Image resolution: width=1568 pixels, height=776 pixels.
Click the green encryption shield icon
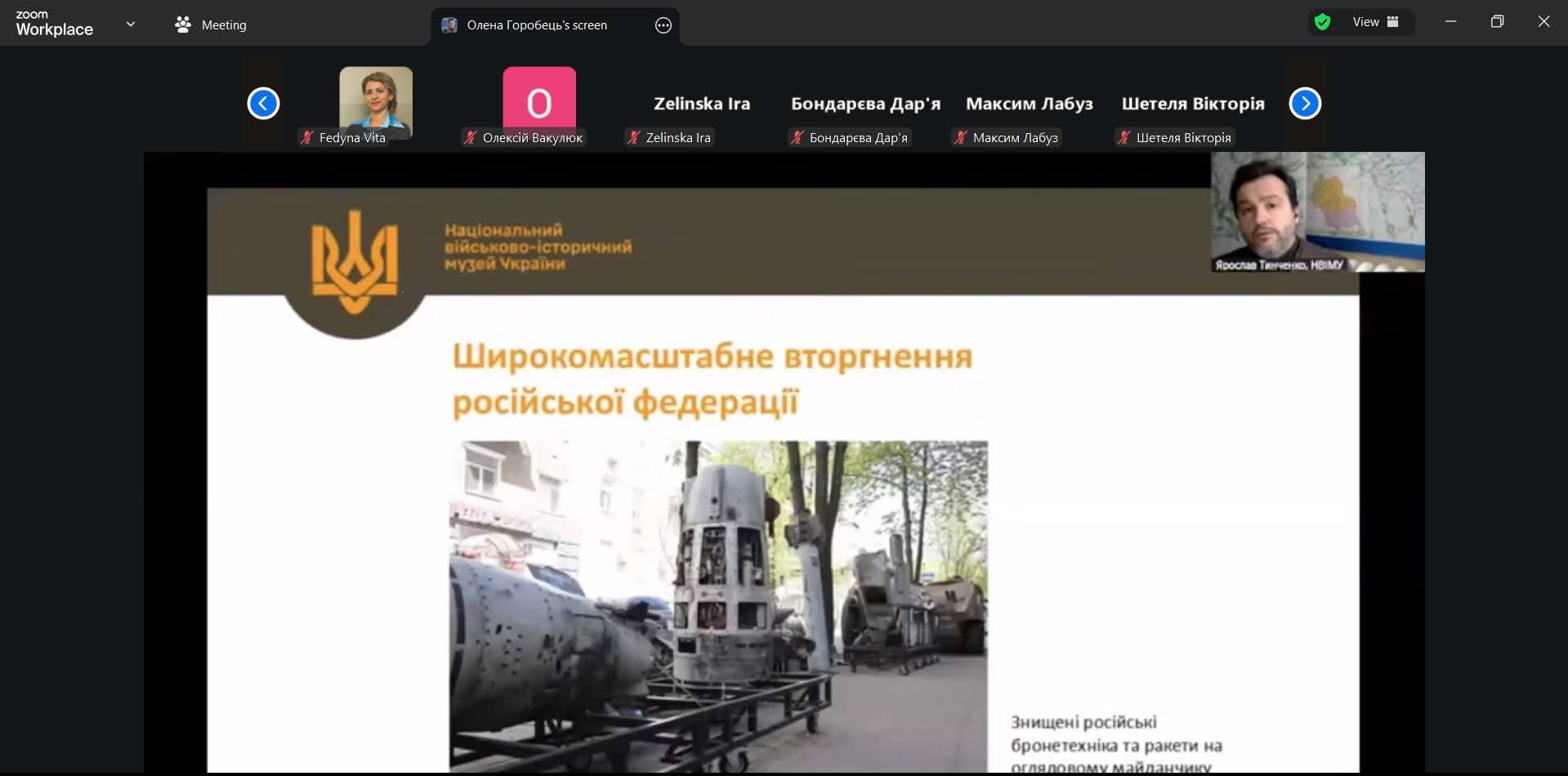pos(1322,22)
